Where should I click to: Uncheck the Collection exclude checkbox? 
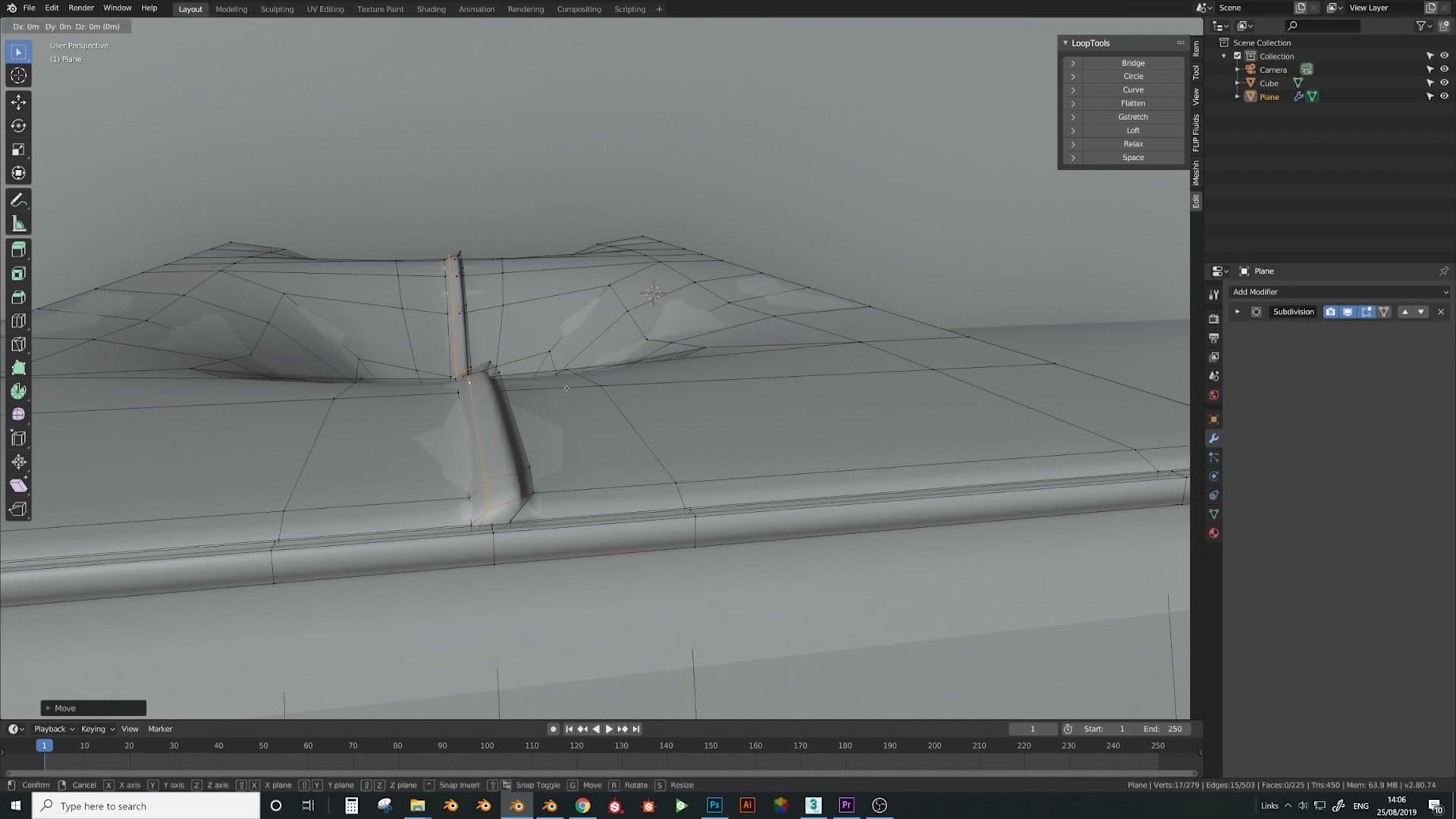coord(1238,56)
